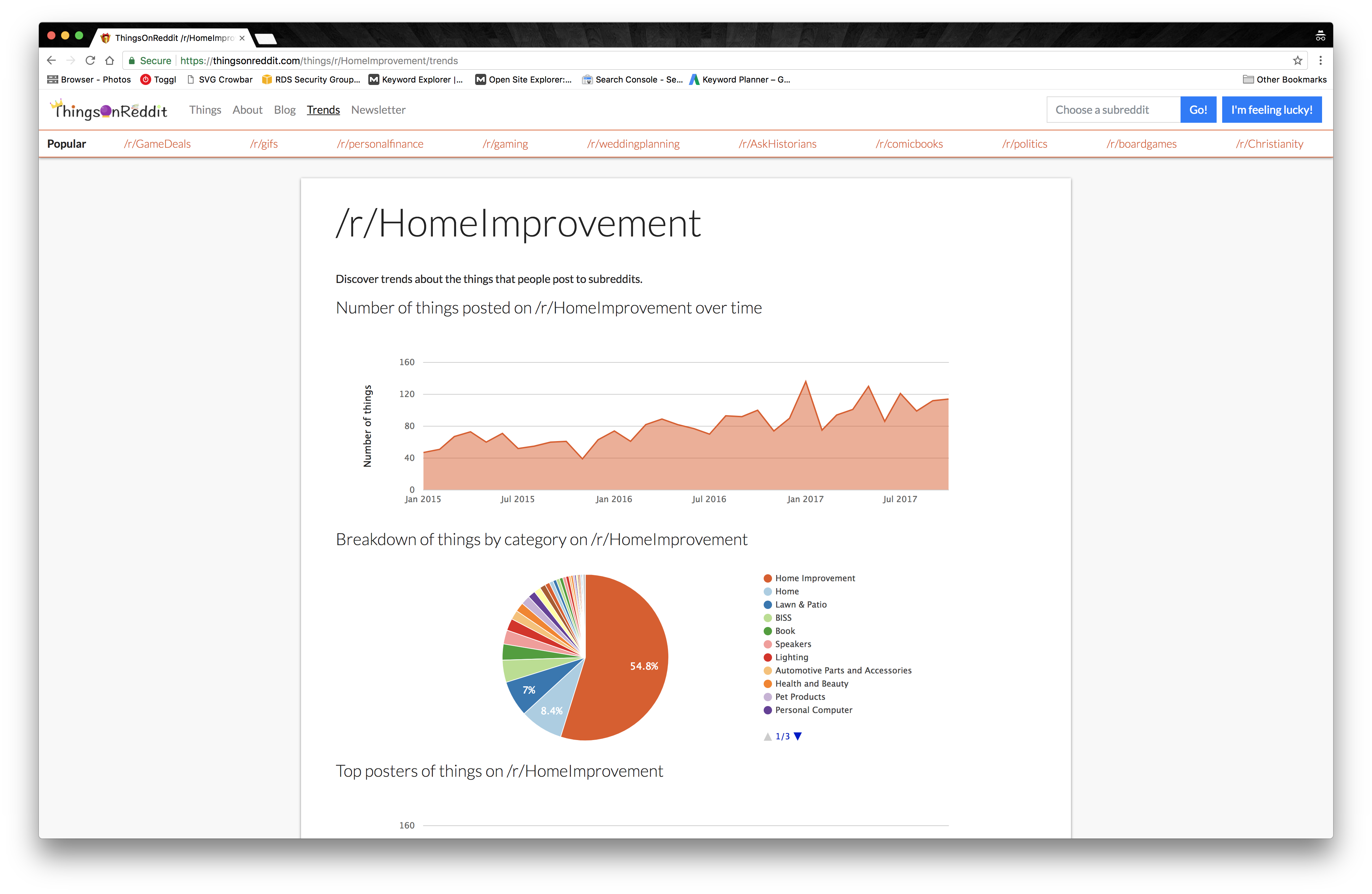Focus the Choose a subreddit field
The height and width of the screenshot is (894, 1372).
coord(1113,110)
